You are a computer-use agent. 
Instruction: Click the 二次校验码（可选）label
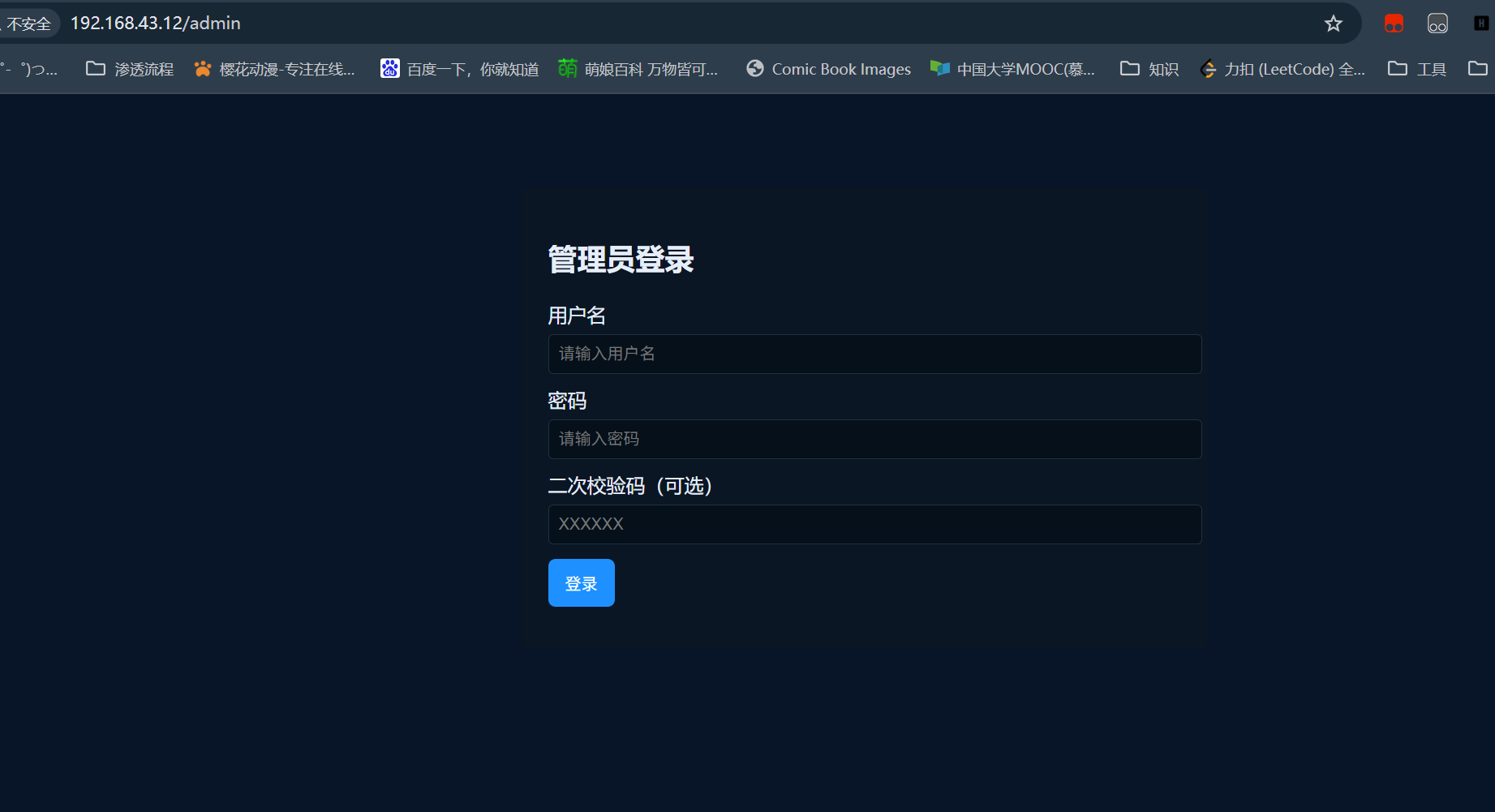pyautogui.click(x=630, y=486)
